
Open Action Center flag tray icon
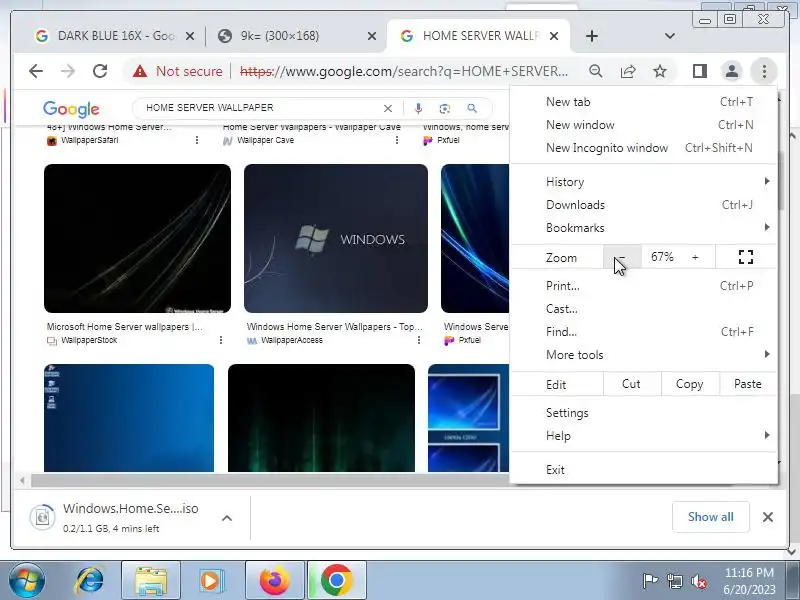pos(650,581)
